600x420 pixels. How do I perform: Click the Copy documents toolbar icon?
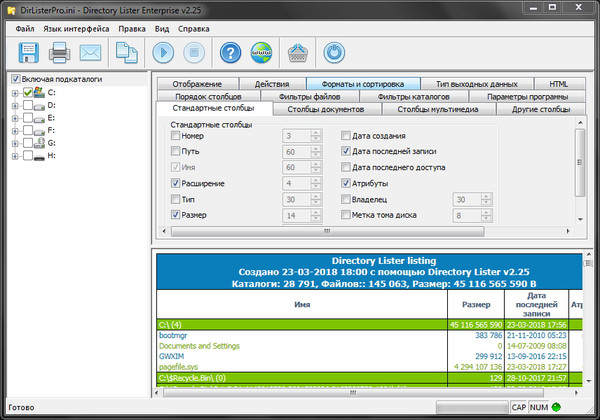point(127,53)
